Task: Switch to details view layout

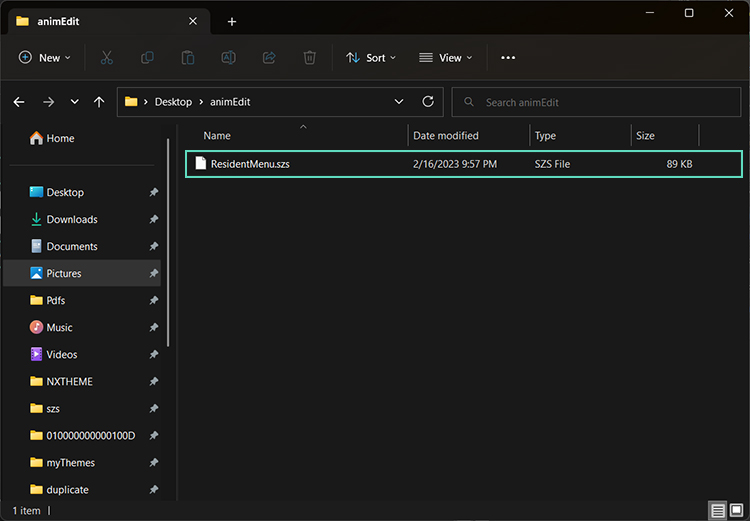Action: 718,511
